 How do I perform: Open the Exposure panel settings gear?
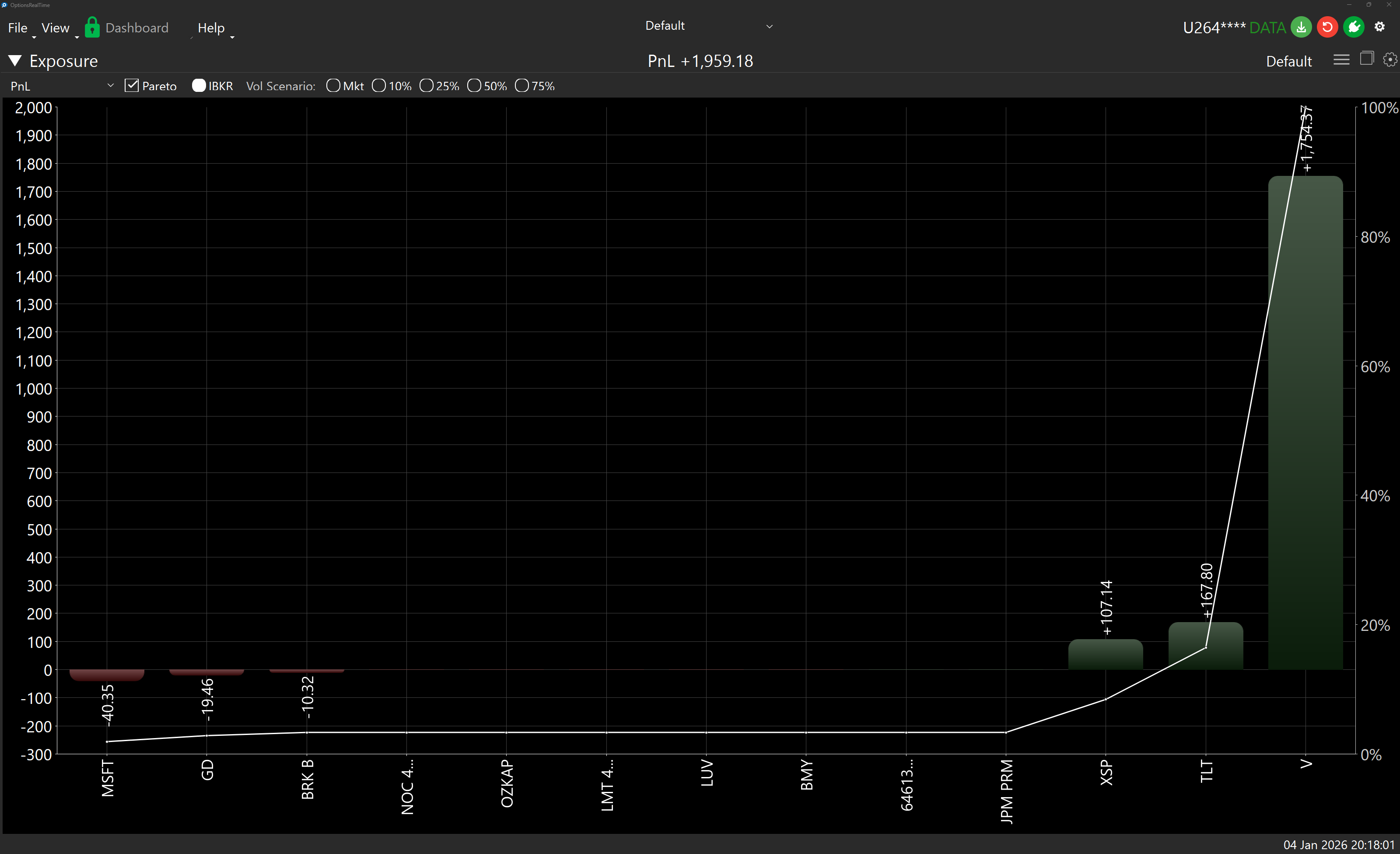coord(1390,59)
